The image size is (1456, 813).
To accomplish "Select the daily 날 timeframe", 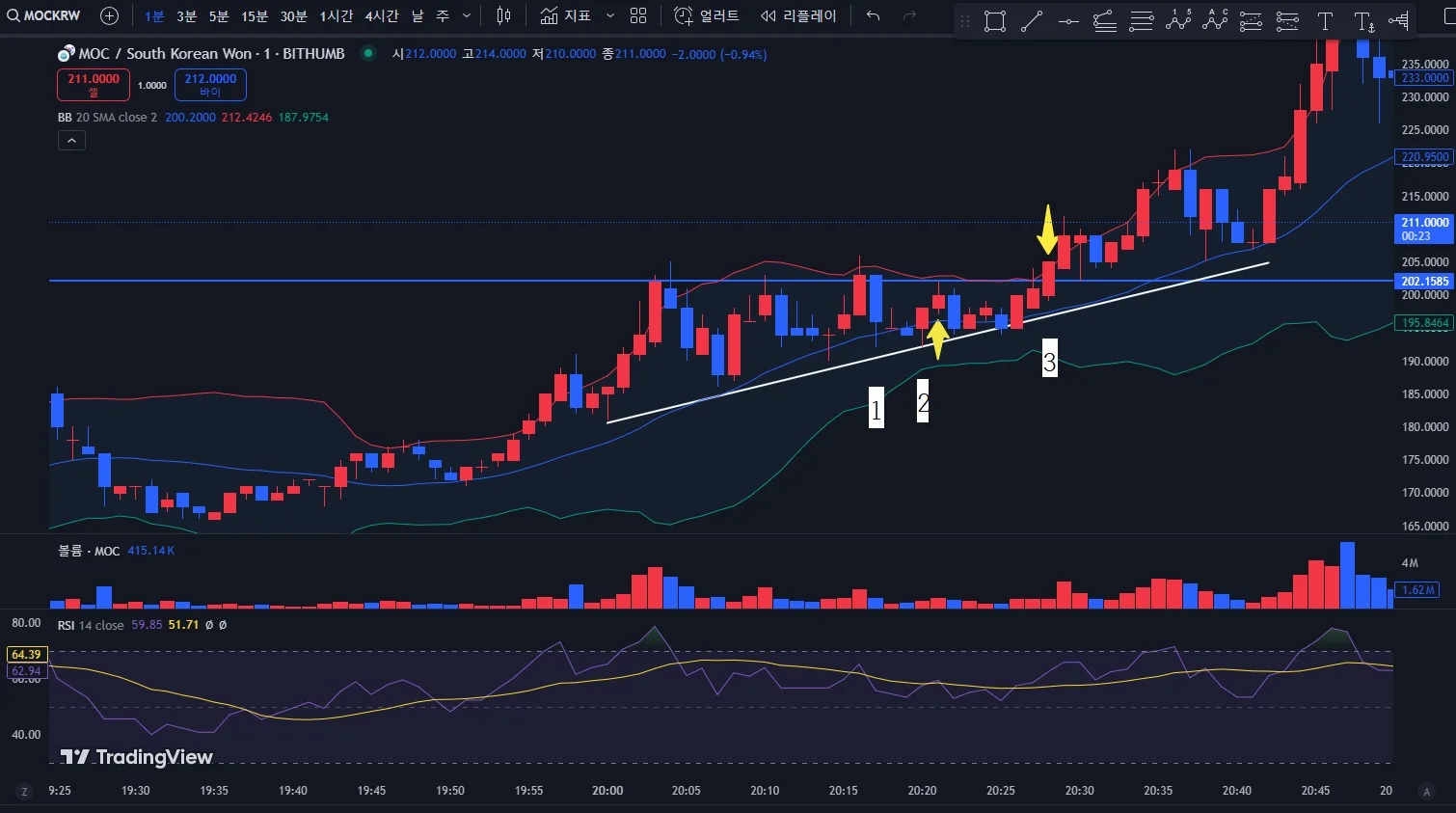I will click(x=418, y=16).
